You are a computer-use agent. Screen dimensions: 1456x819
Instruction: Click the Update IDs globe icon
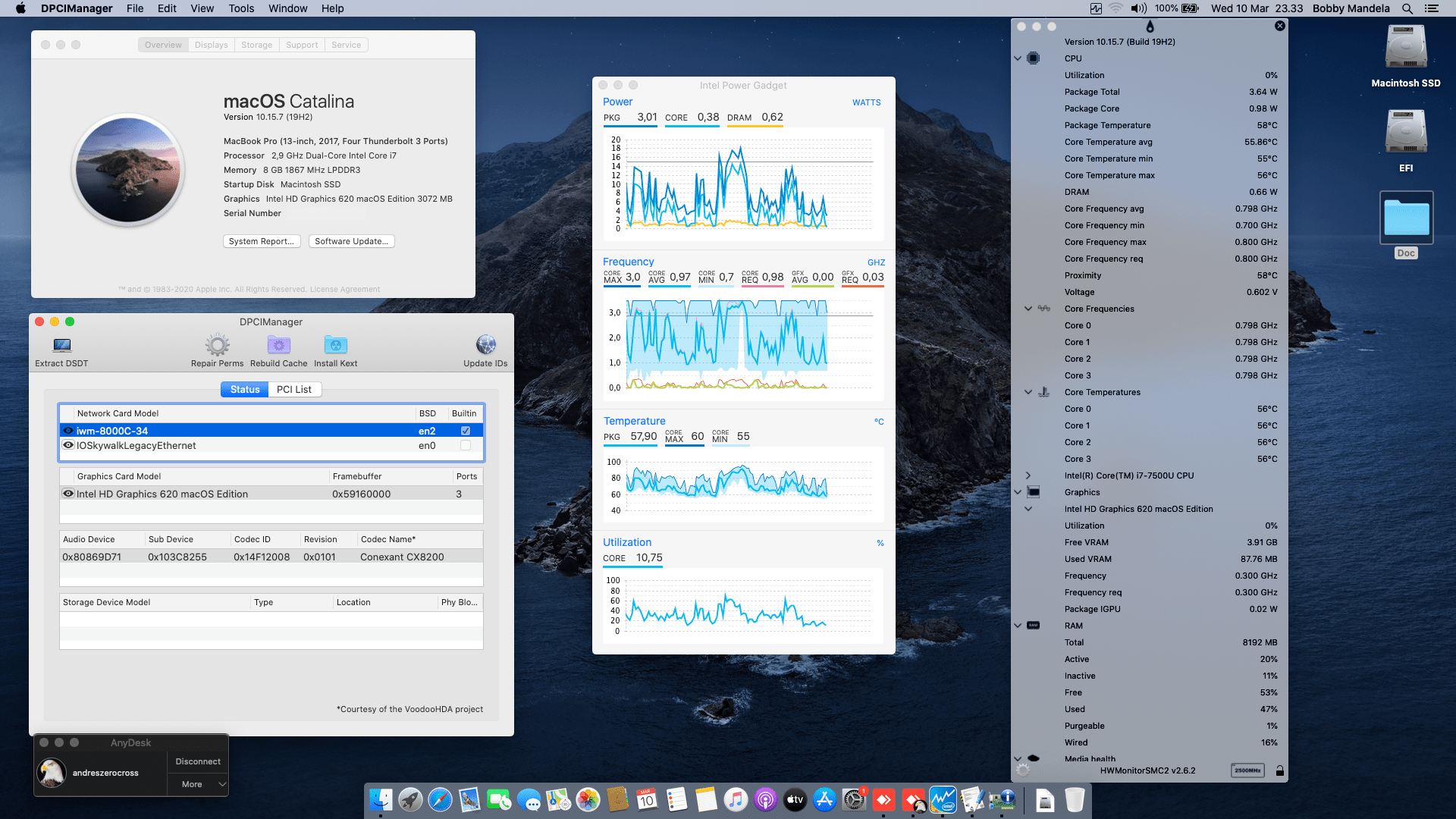click(x=485, y=345)
